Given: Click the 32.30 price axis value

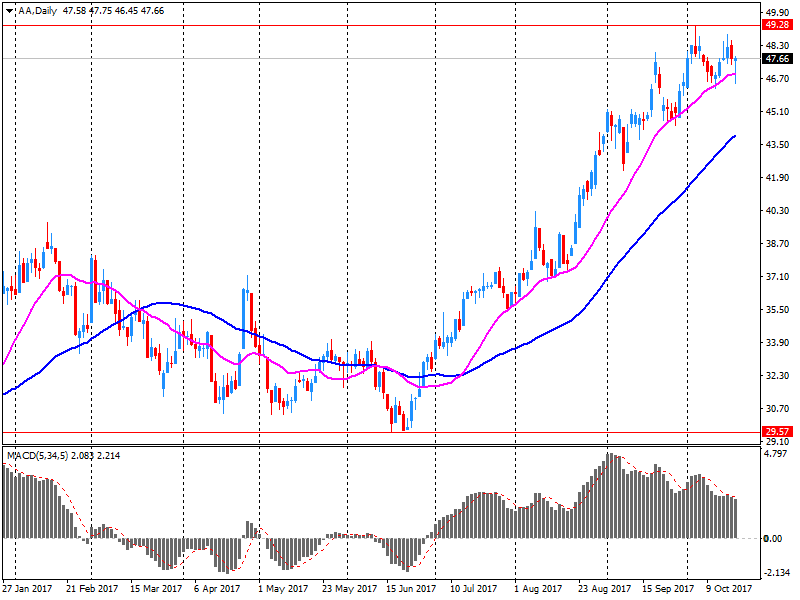Looking at the screenshot, I should pos(778,376).
